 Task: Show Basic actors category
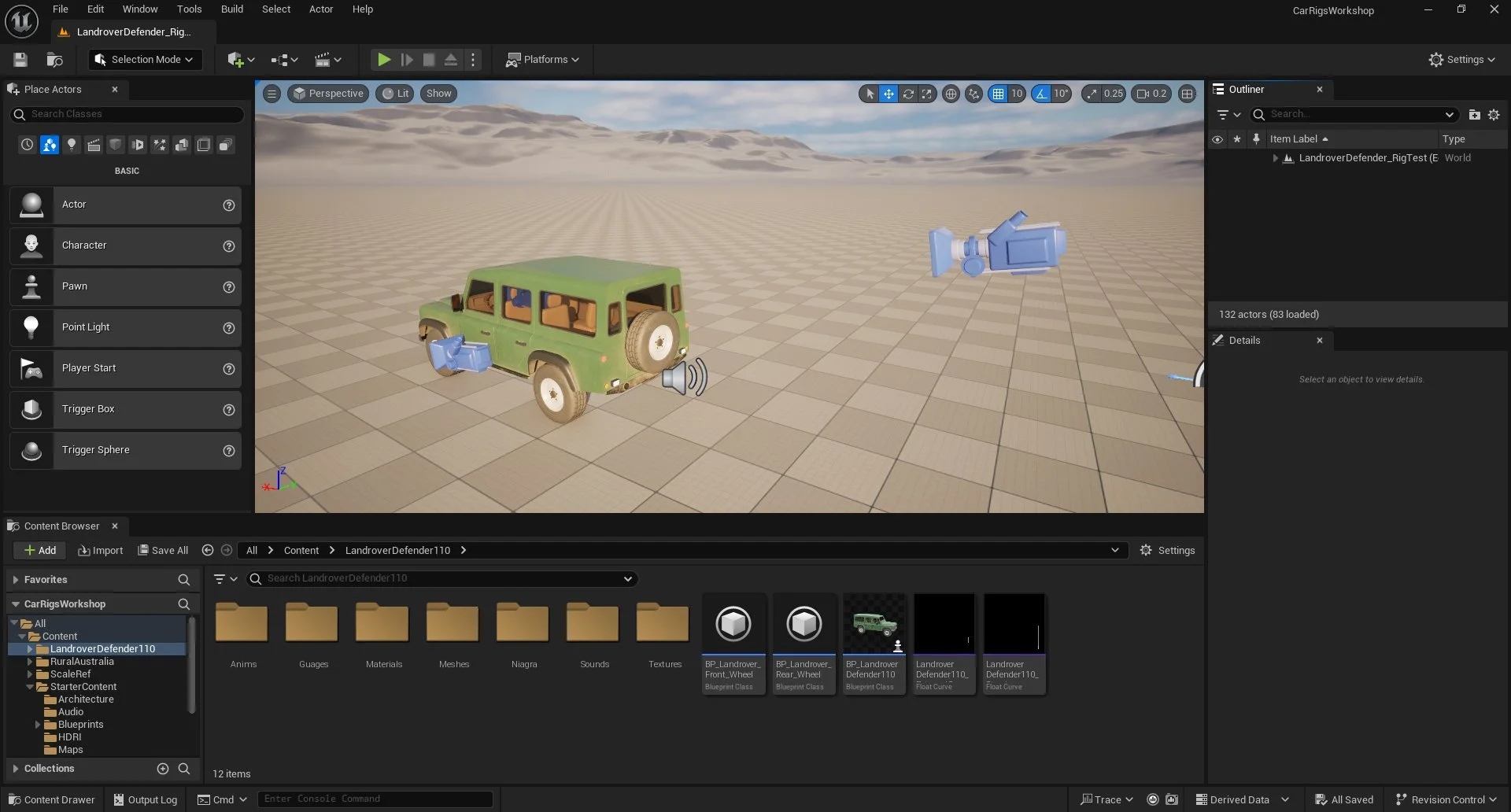tap(49, 145)
